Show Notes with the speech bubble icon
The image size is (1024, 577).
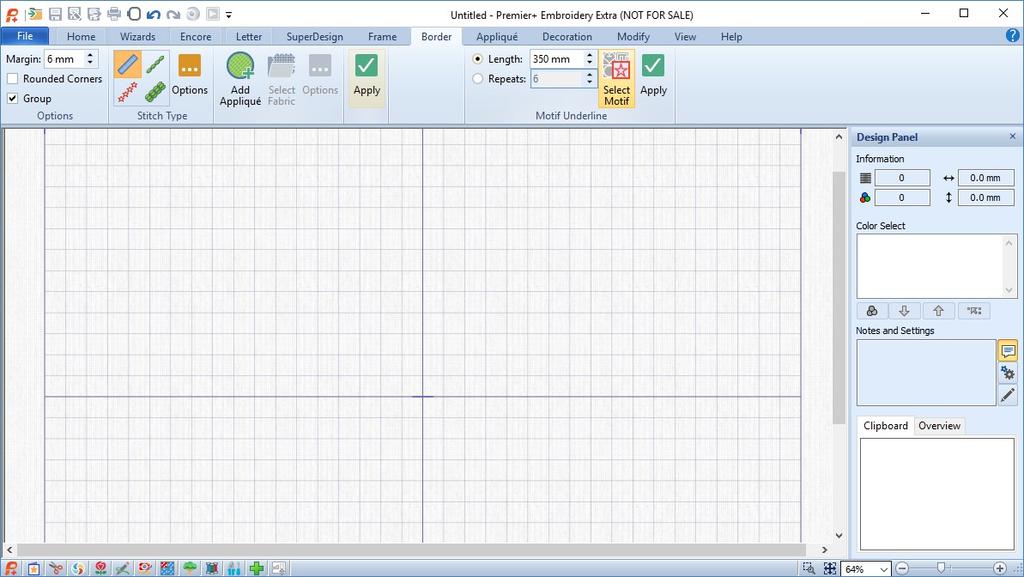(x=1008, y=351)
